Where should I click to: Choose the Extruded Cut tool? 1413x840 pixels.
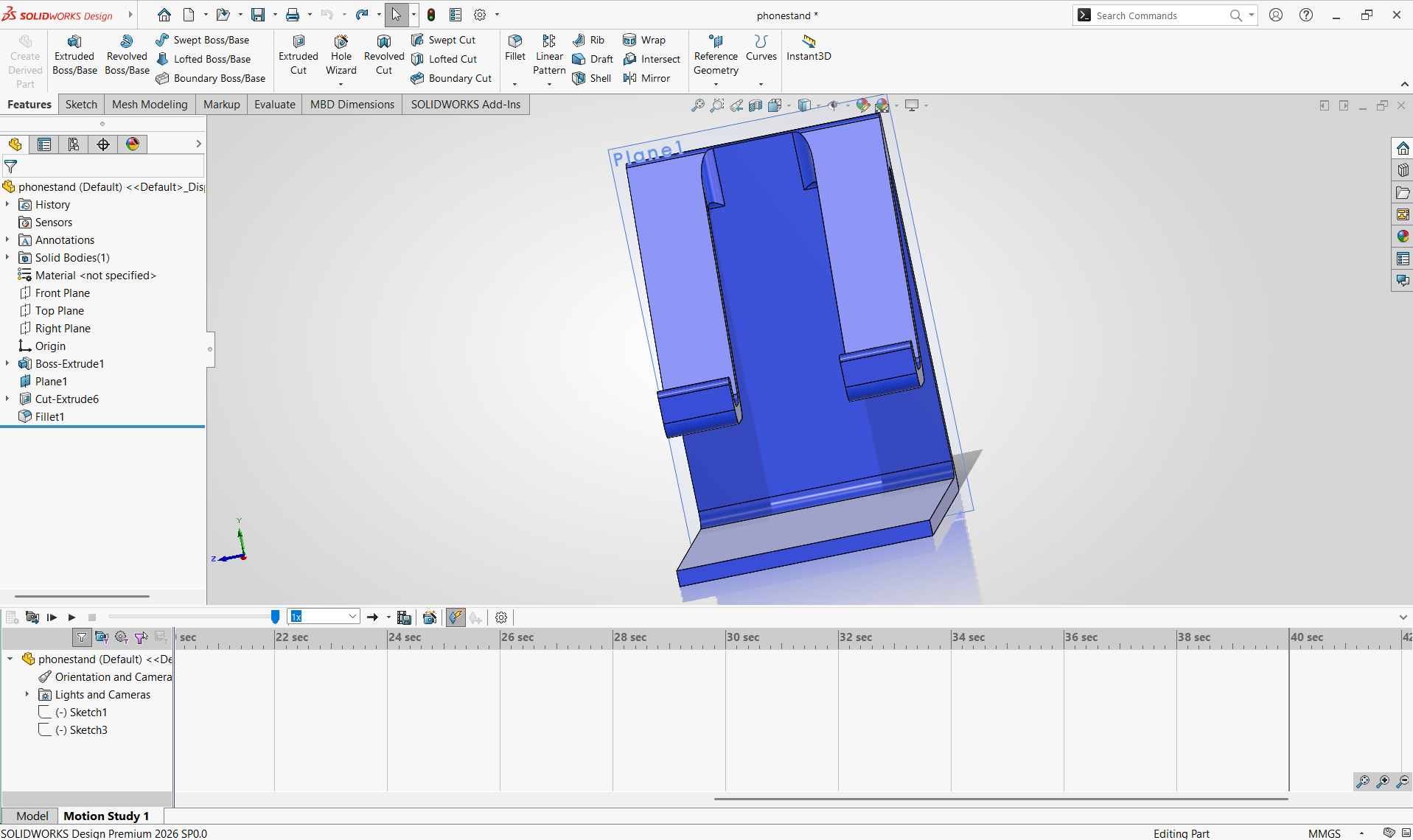pos(299,55)
